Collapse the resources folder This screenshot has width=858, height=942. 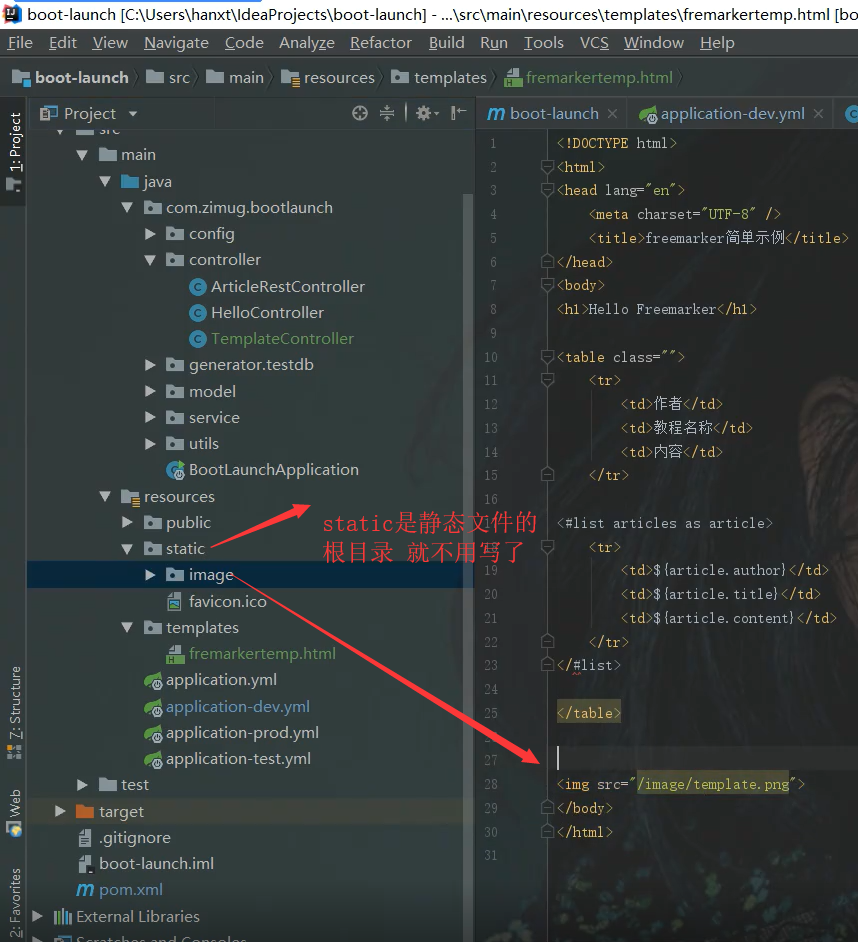pos(105,496)
